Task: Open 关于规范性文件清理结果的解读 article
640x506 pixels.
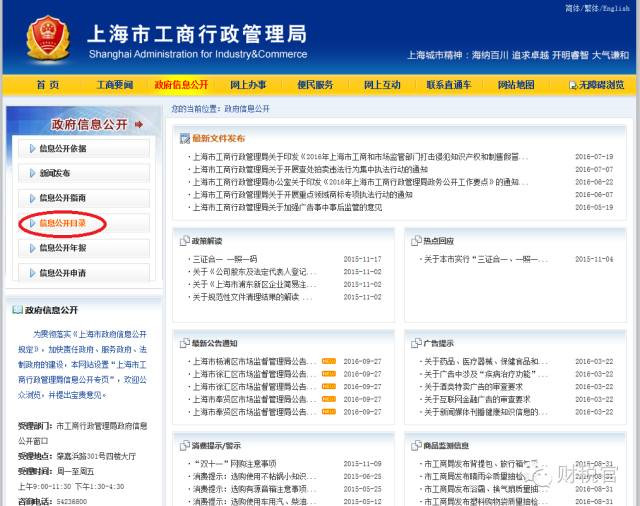Action: coord(252,297)
